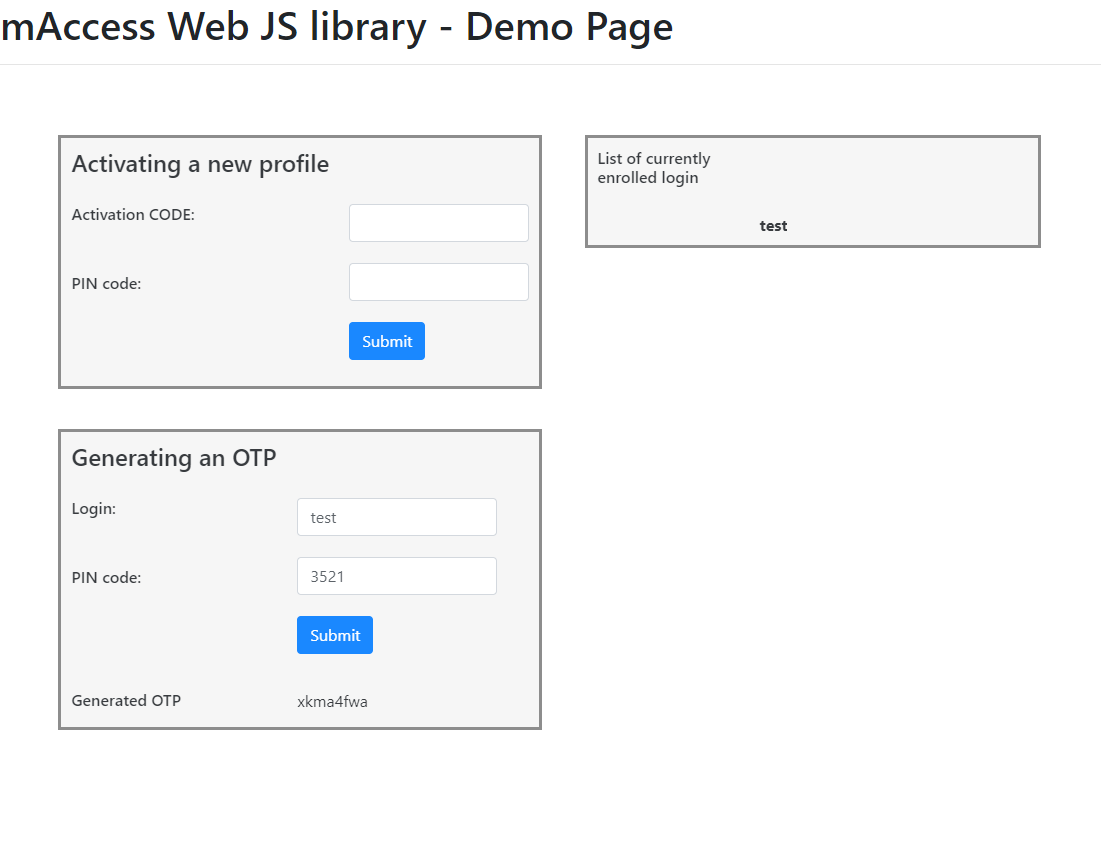The image size is (1101, 861).
Task: Click blank area below Submit in new profile panel
Action: [387, 373]
